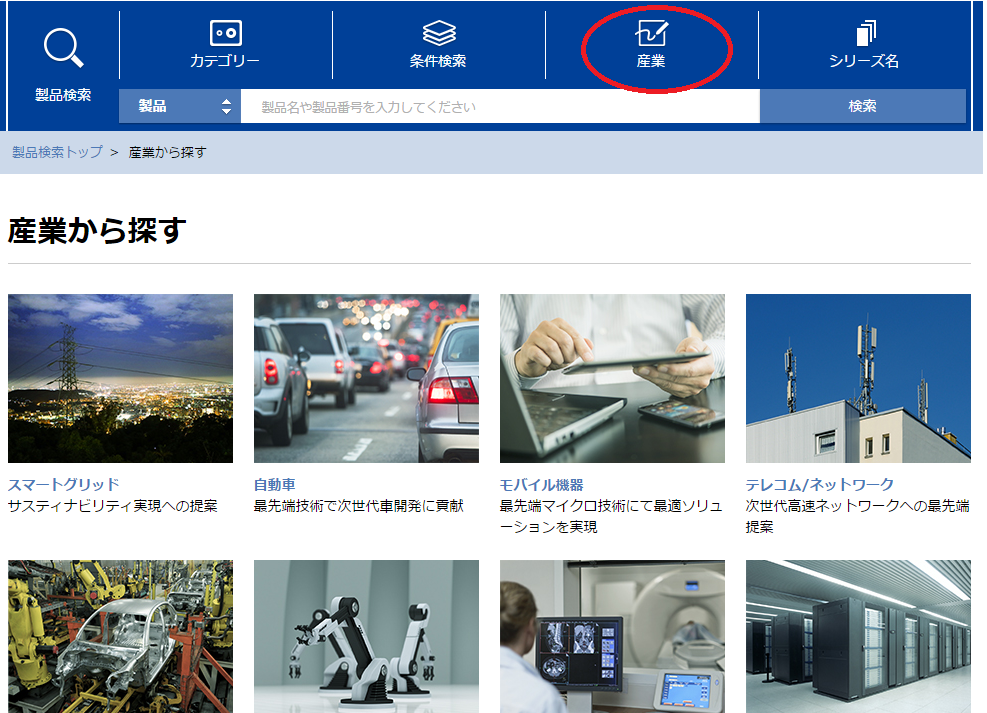The height and width of the screenshot is (713, 987).
Task: Select the server room data center thumbnail
Action: pyautogui.click(x=858, y=636)
